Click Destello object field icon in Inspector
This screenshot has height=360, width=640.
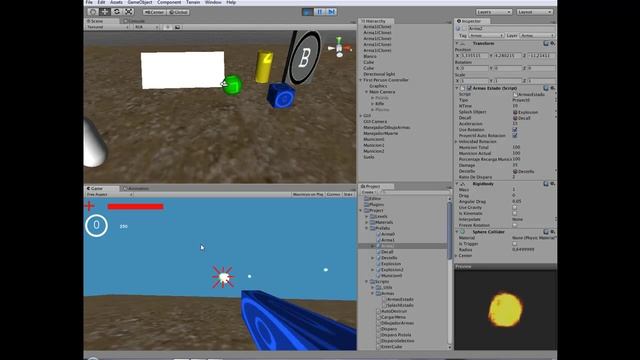coord(515,171)
